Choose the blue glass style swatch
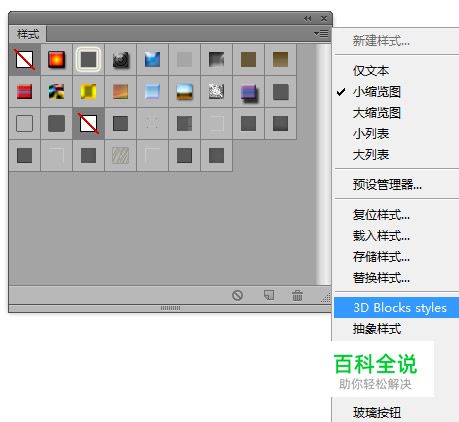Image resolution: width=459 pixels, height=422 pixels. (x=152, y=59)
